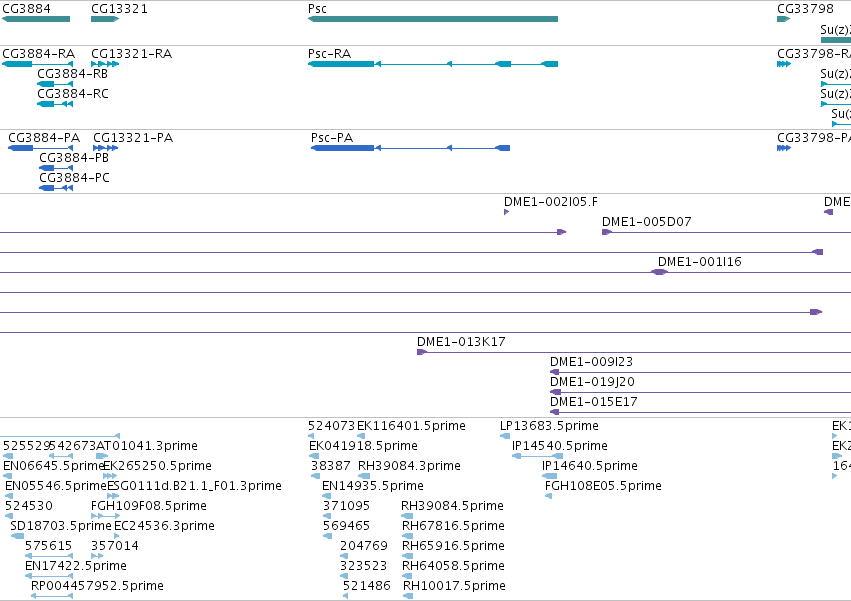This screenshot has height=601, width=851.
Task: Click the CG3884-RB transcript glyph
Action: pos(55,84)
